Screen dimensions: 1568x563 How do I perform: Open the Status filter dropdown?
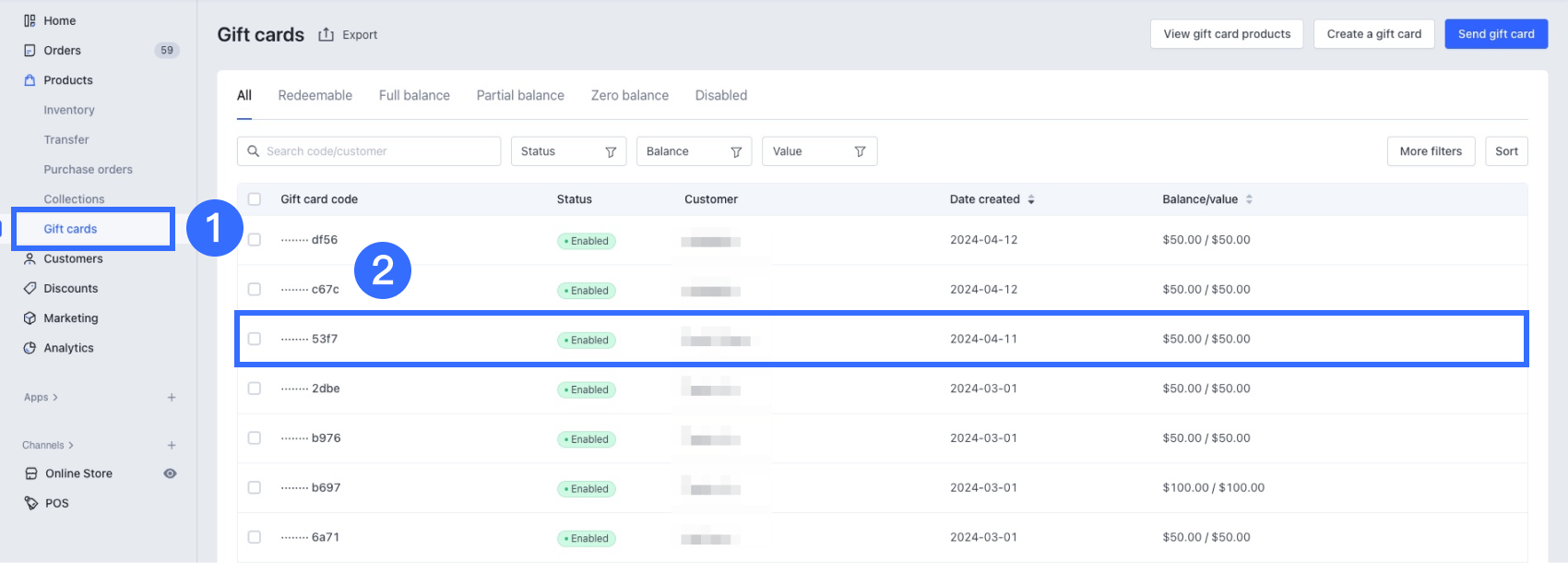(x=568, y=151)
